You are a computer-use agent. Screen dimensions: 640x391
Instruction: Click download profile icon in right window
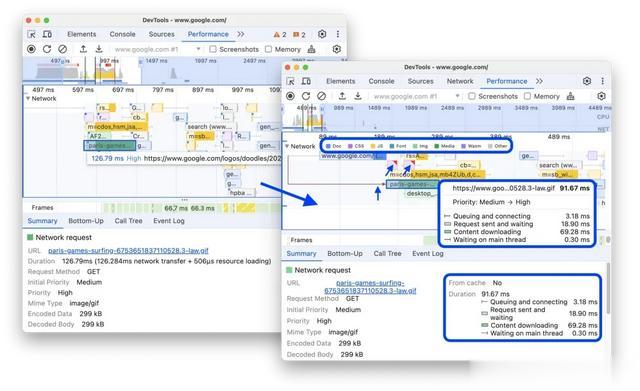click(x=358, y=96)
